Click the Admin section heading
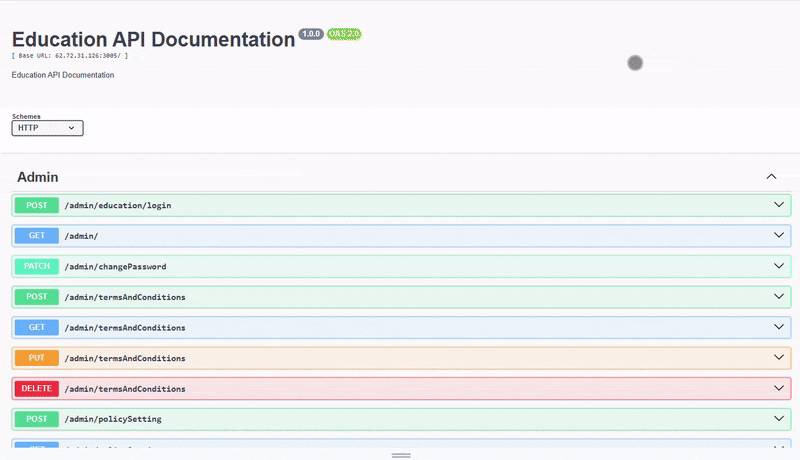 click(x=38, y=177)
